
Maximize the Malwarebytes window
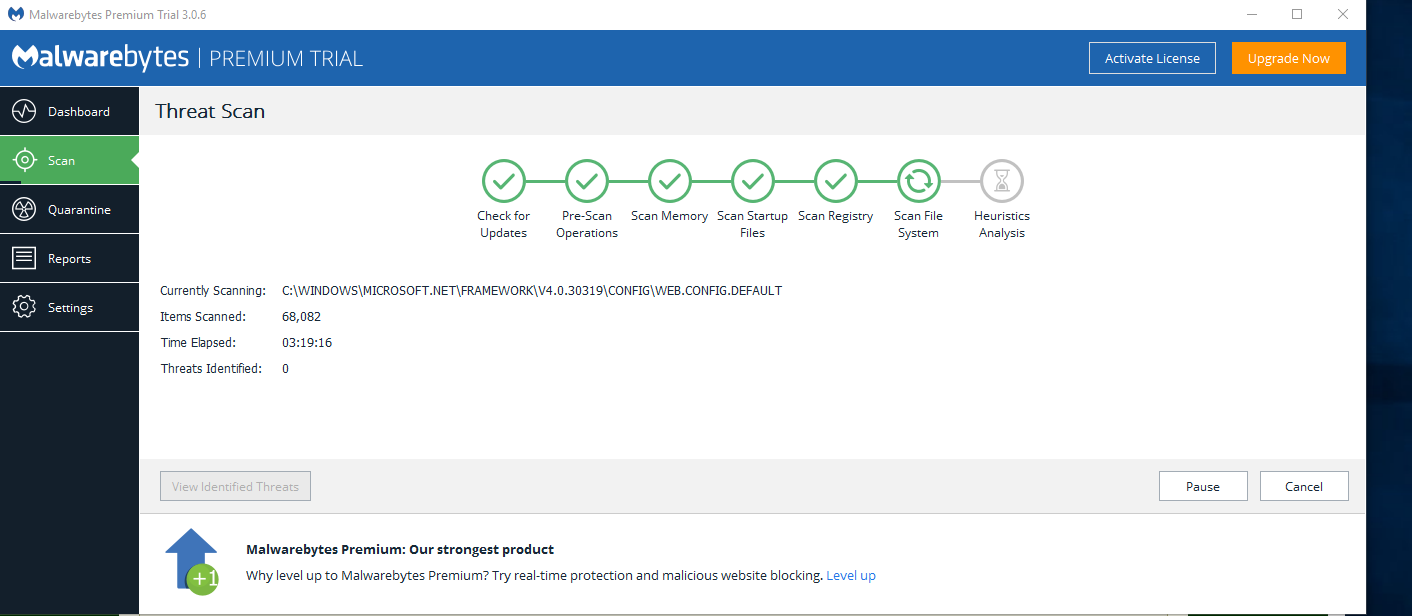coord(1297,14)
